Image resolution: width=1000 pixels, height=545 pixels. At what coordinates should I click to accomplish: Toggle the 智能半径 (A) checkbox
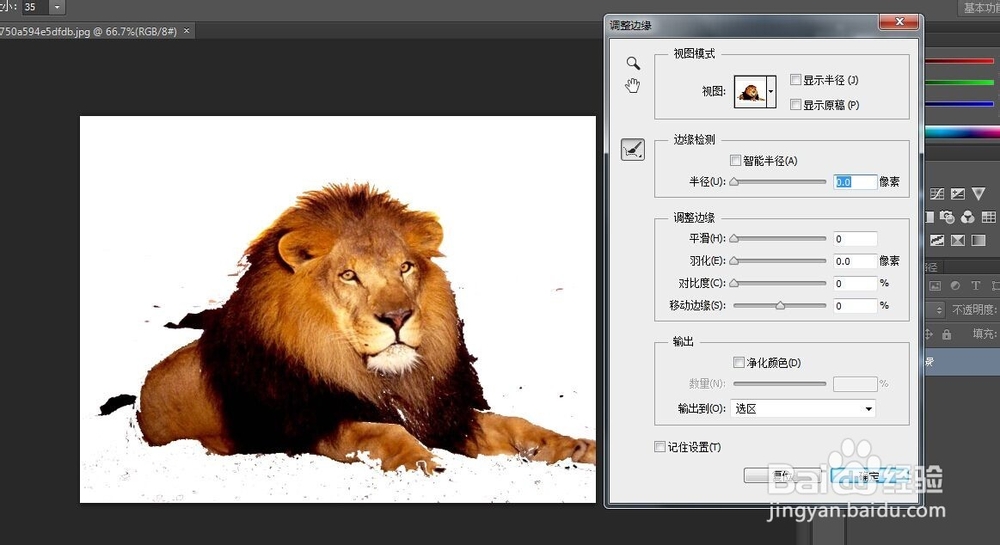735,161
